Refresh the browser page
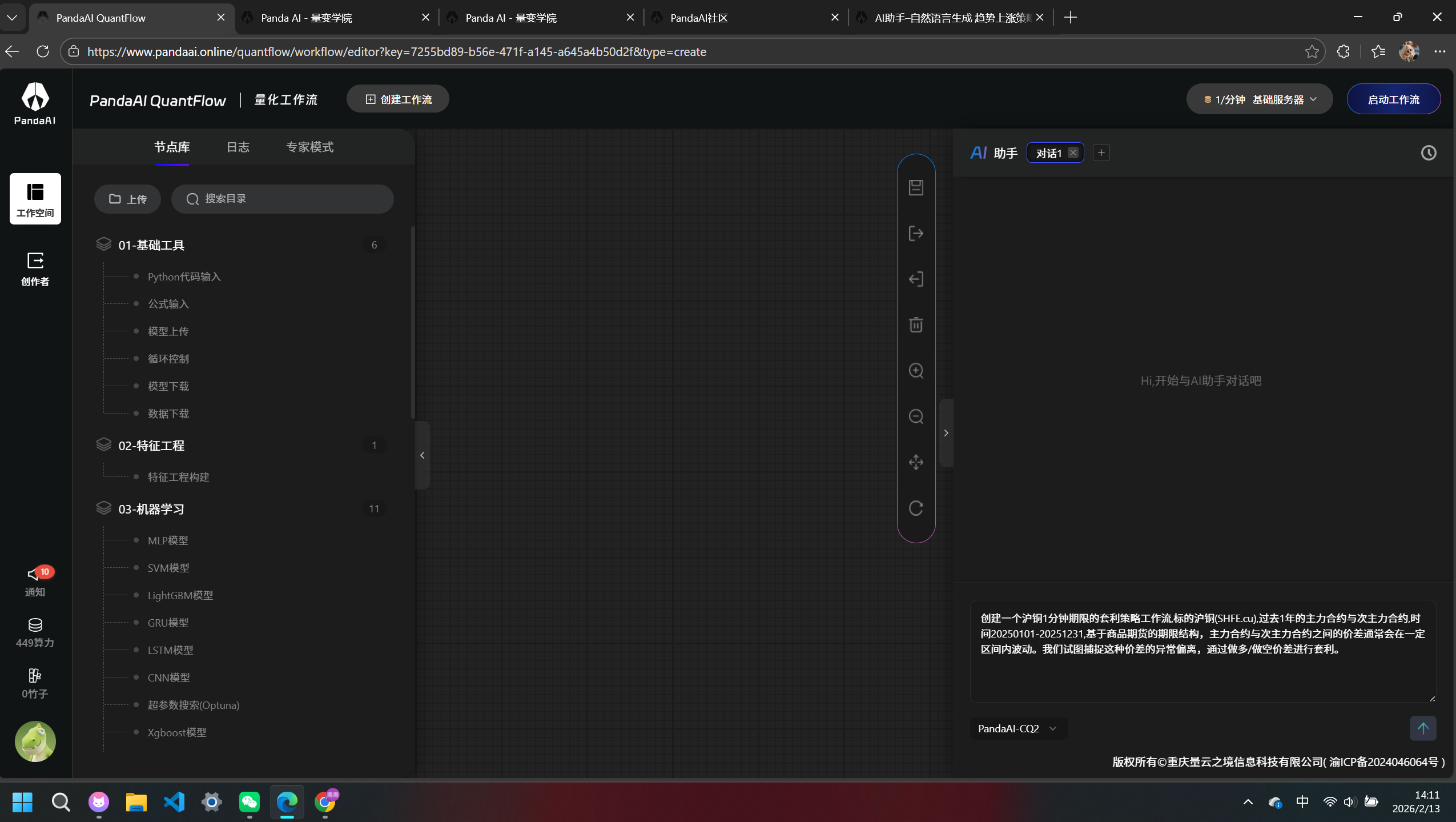Image resolution: width=1456 pixels, height=822 pixels. pos(43,51)
